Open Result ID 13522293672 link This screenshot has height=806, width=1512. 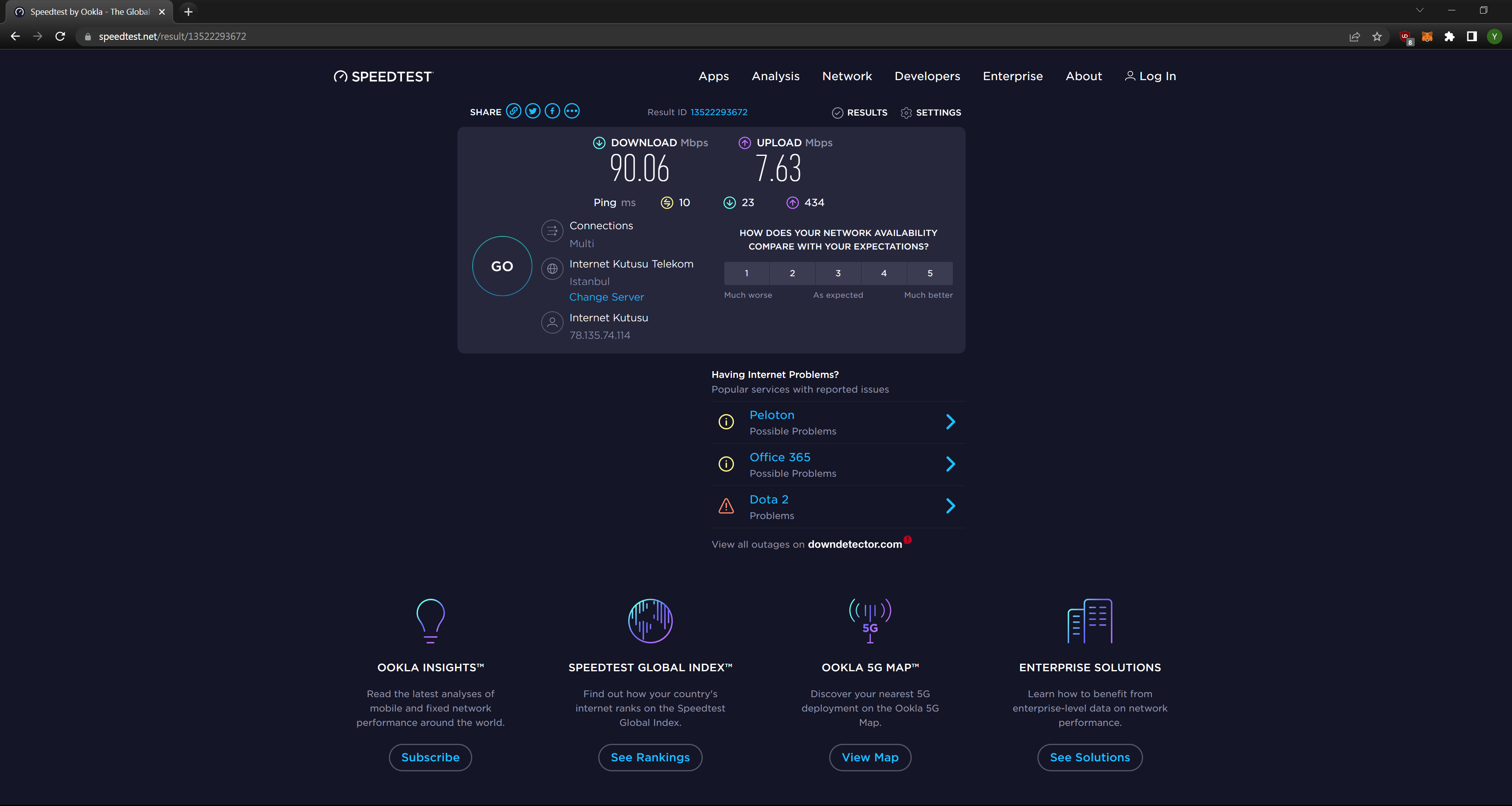click(x=718, y=112)
